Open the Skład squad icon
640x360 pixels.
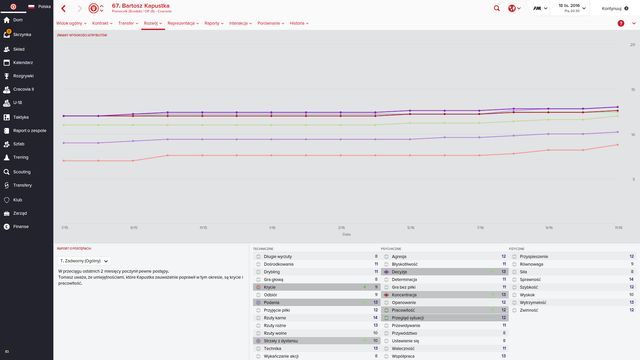pyautogui.click(x=7, y=49)
